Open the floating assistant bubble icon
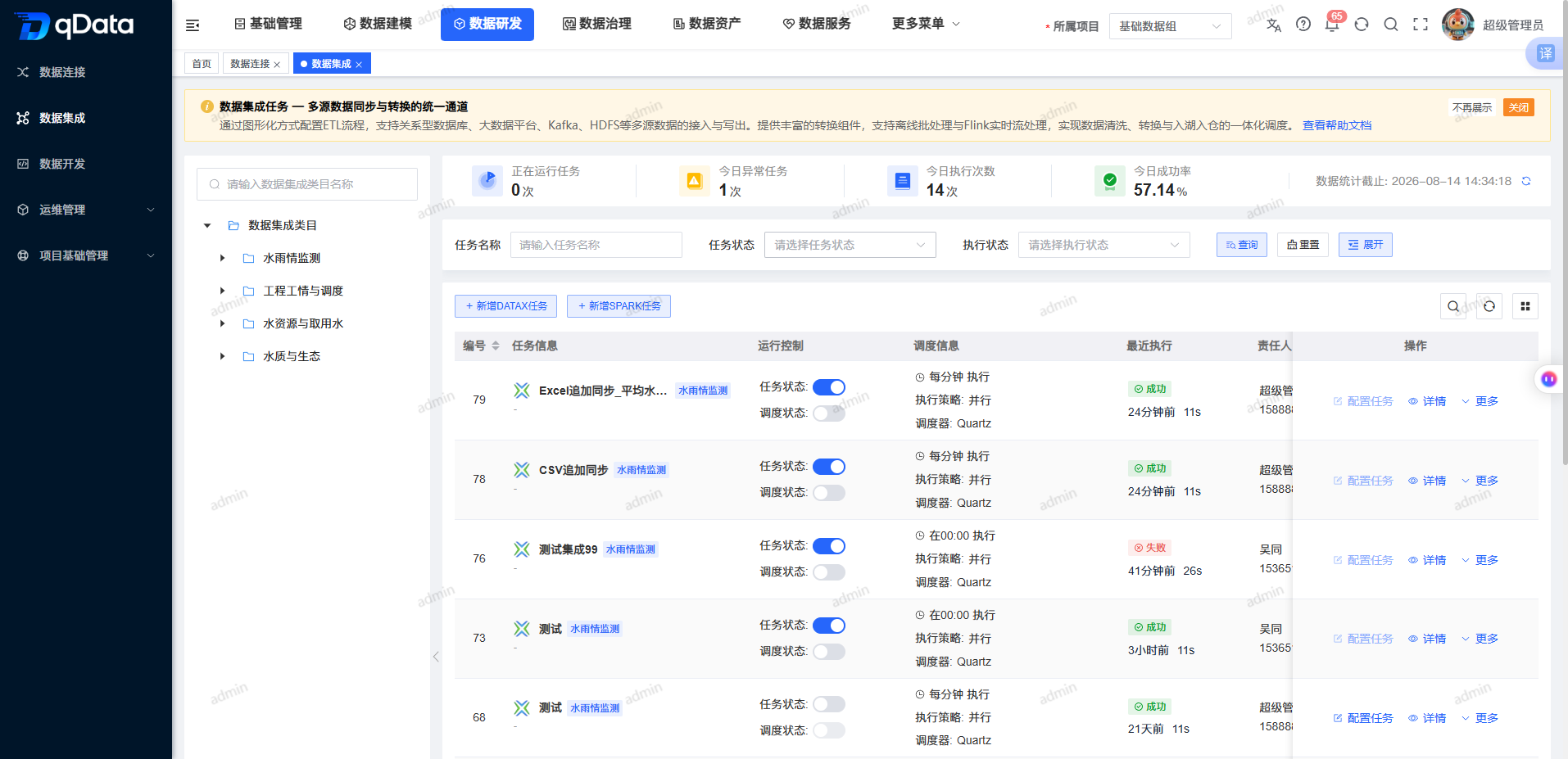 pos(1548,379)
